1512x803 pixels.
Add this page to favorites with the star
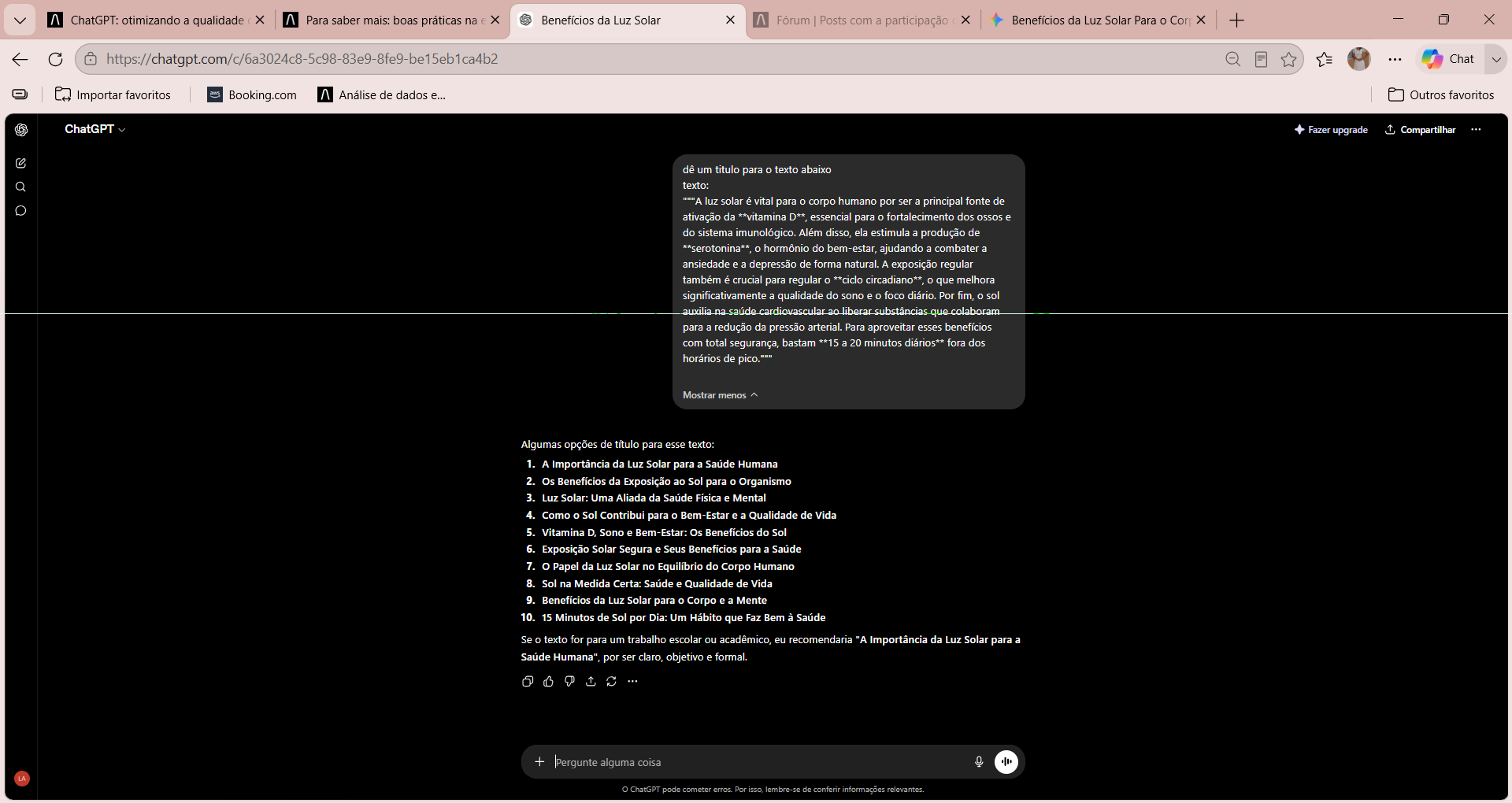click(1288, 59)
